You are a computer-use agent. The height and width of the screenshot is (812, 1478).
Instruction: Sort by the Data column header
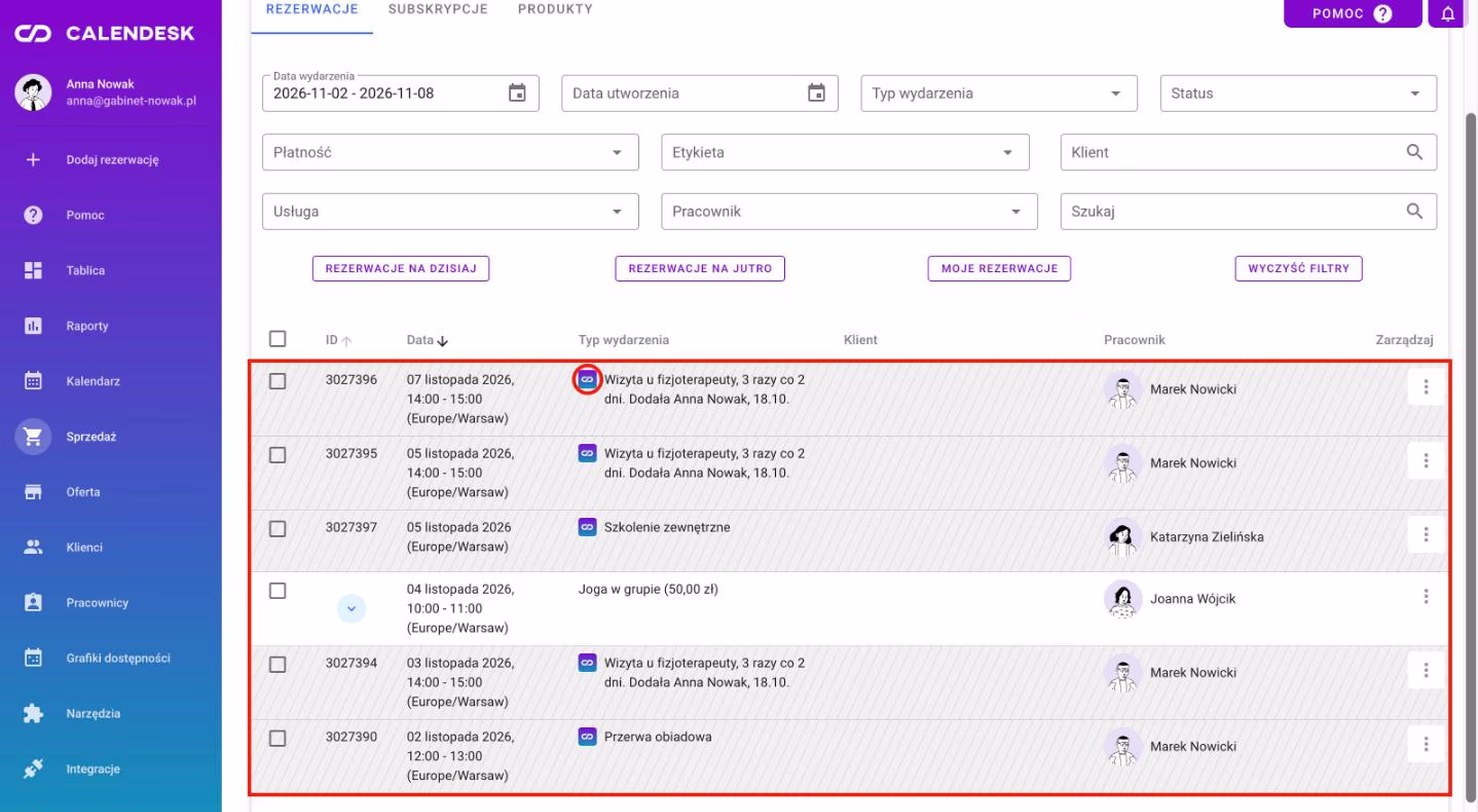(427, 340)
